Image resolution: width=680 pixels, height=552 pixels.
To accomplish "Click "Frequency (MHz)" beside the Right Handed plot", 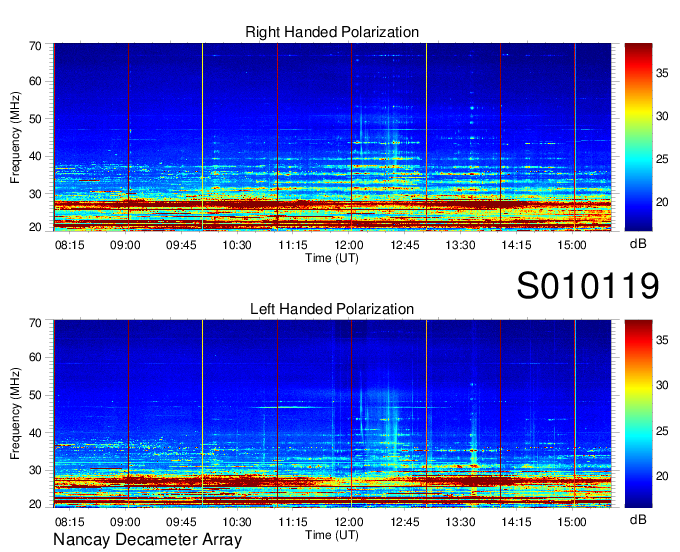I will pos(15,137).
